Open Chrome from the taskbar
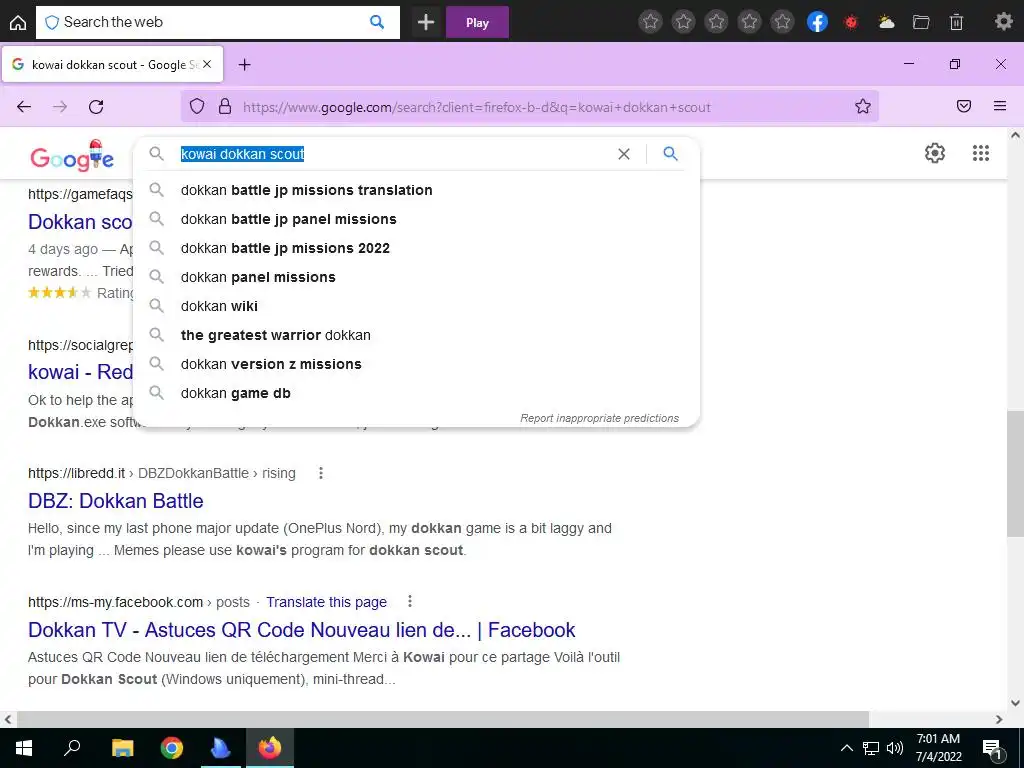This screenshot has height=768, width=1024. click(172, 748)
